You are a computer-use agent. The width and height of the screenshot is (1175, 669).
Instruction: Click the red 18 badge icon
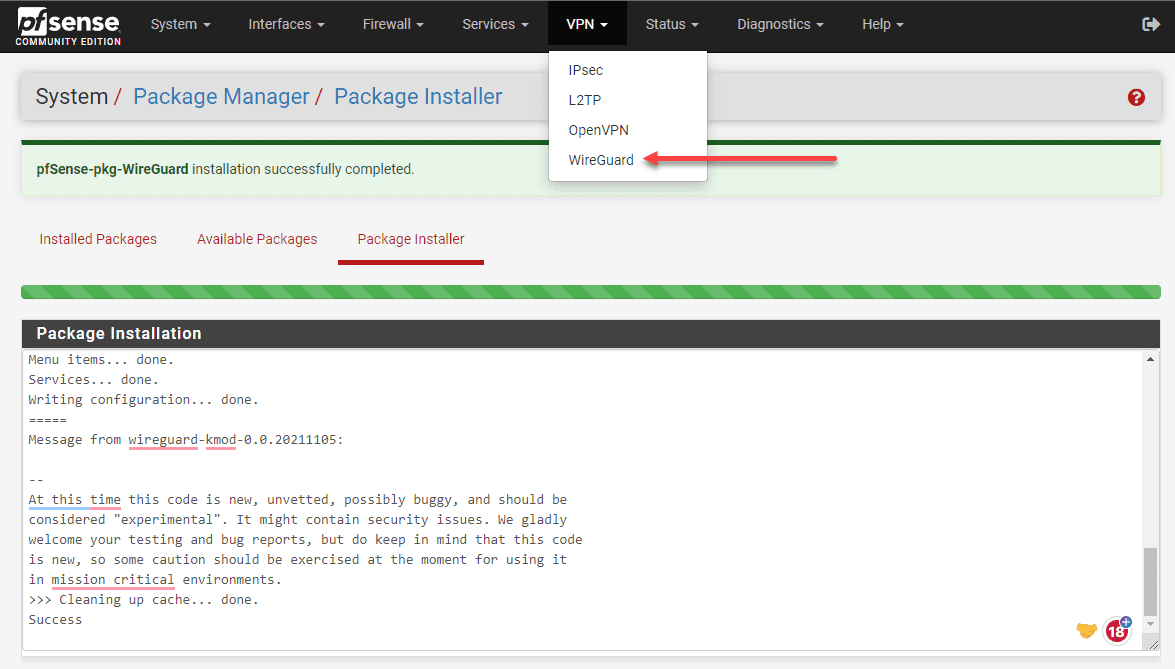[1117, 630]
